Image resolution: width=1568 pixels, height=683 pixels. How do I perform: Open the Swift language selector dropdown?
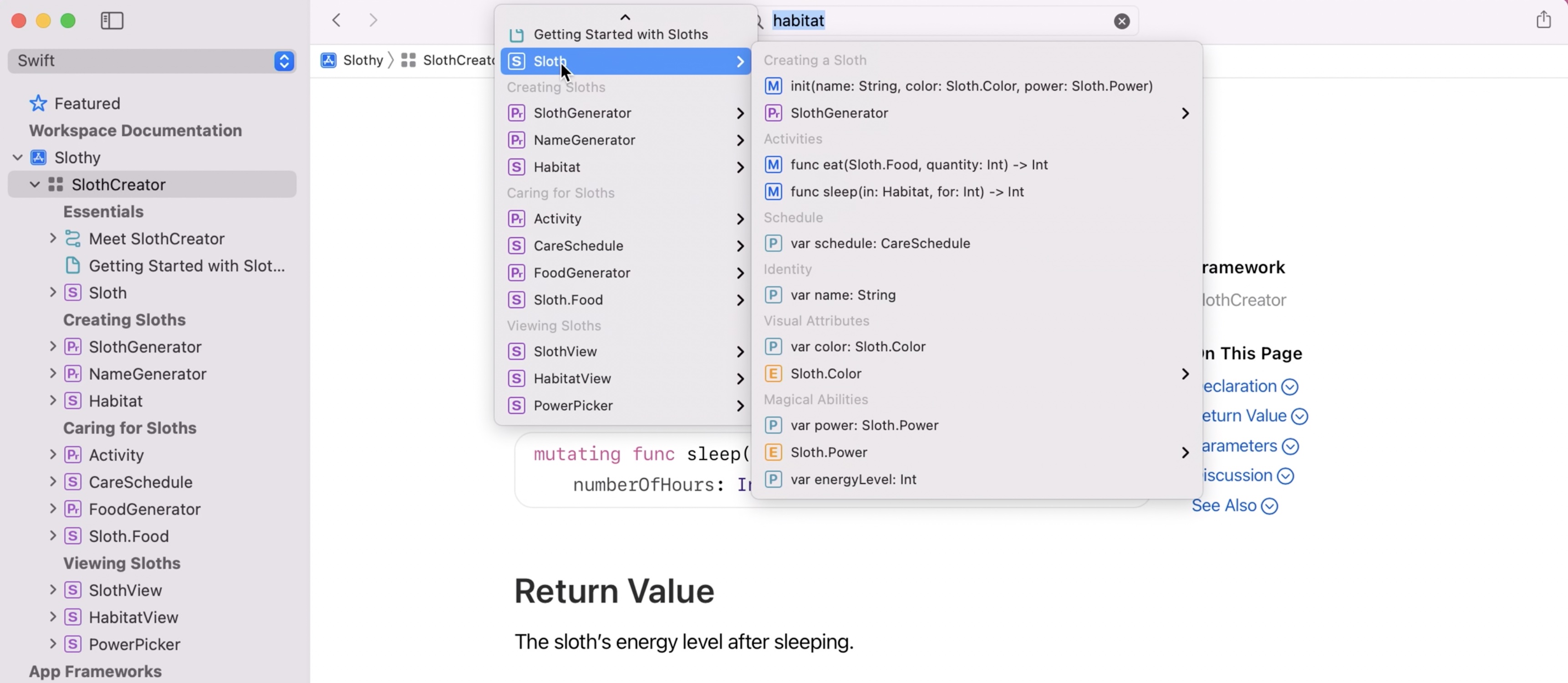tap(284, 61)
